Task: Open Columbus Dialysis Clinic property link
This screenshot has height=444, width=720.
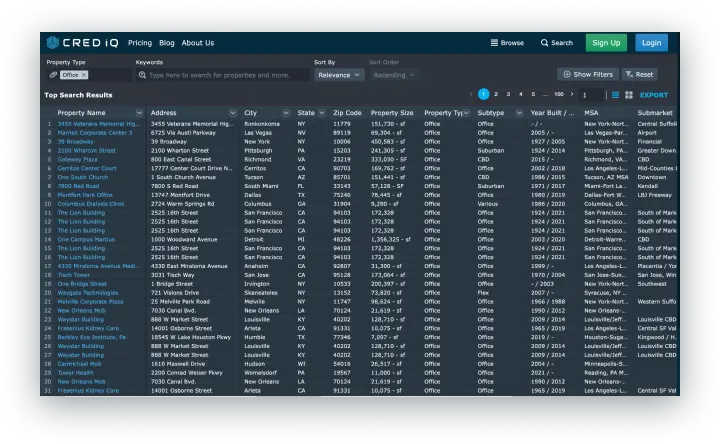Action: 91,204
